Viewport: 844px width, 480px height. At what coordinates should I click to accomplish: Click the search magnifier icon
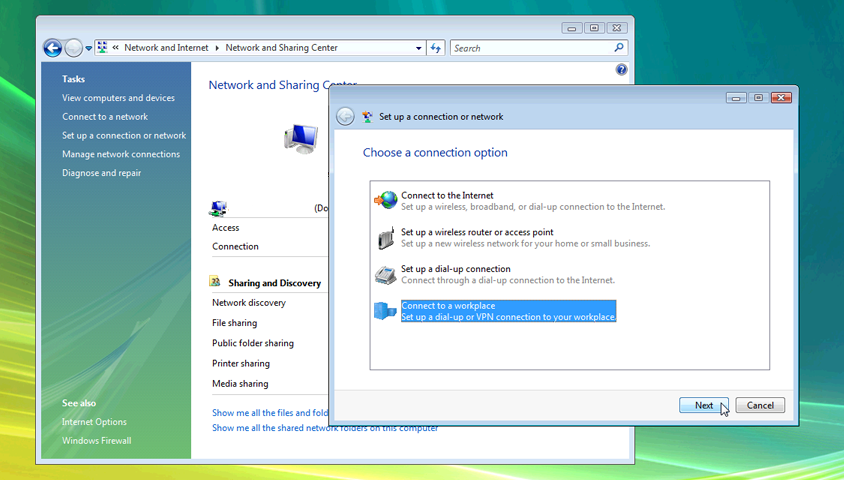click(620, 48)
